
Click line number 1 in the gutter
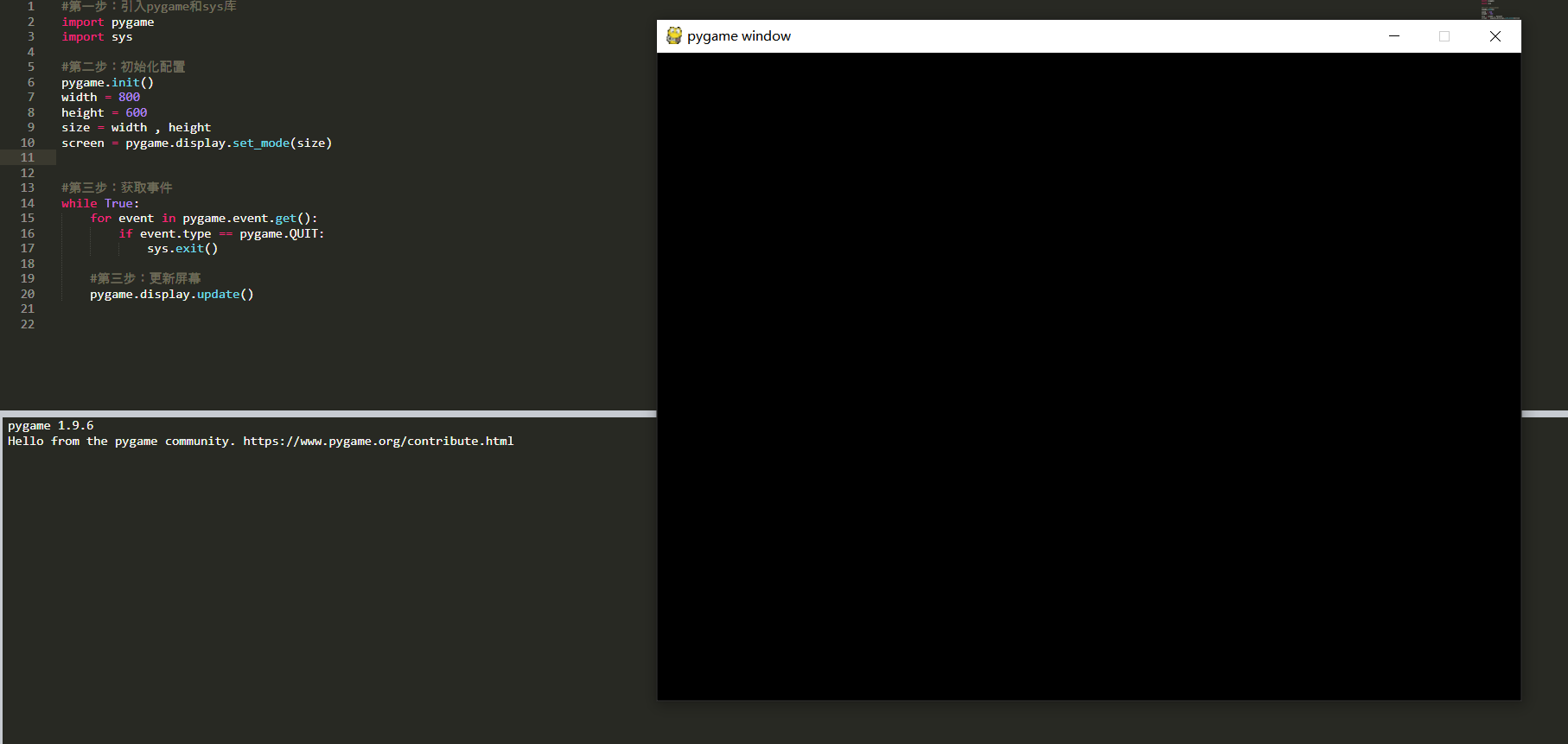click(x=31, y=6)
